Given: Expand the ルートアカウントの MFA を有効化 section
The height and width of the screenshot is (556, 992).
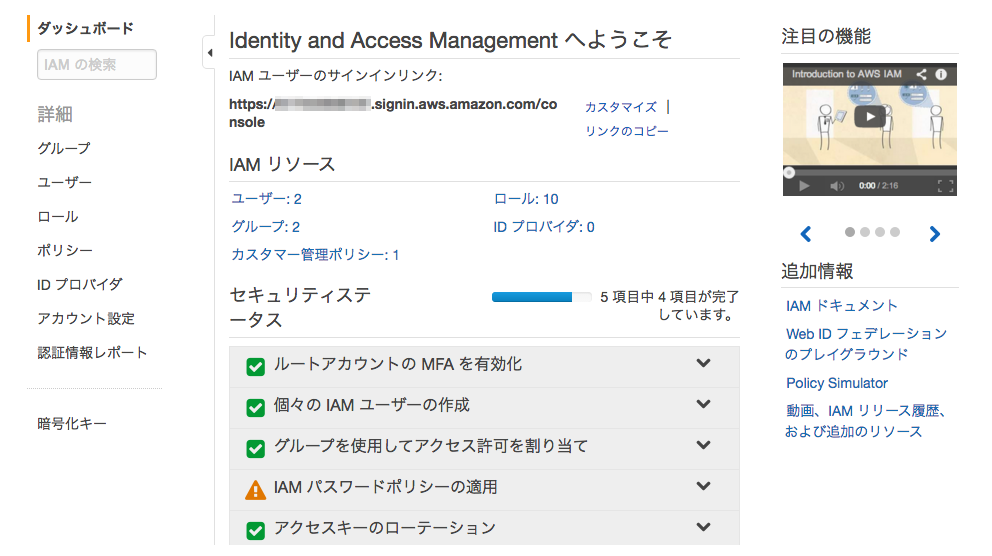Looking at the screenshot, I should pyautogui.click(x=703, y=364).
